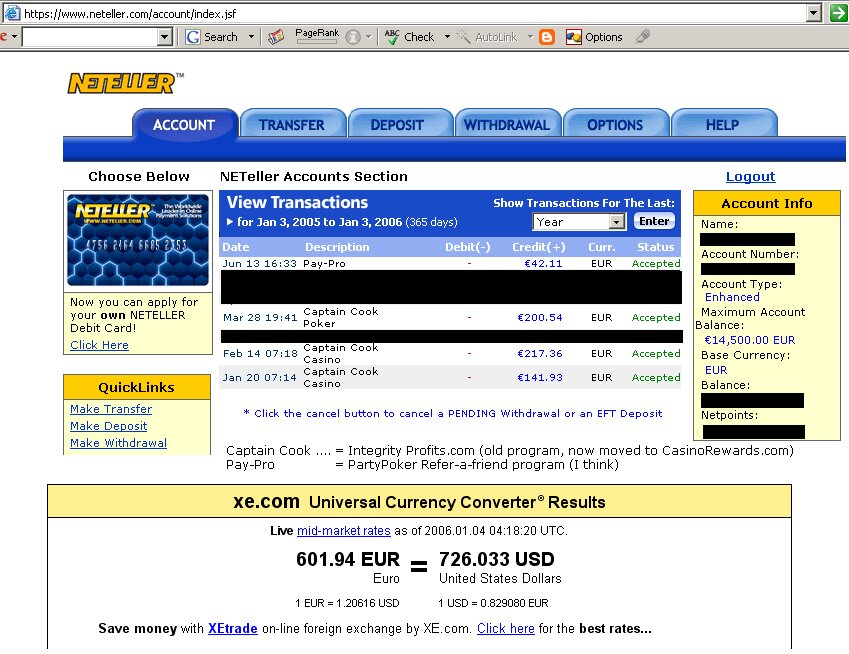This screenshot has width=849, height=654.
Task: Click the highlighter pen toolbar icon
Action: 643,36
